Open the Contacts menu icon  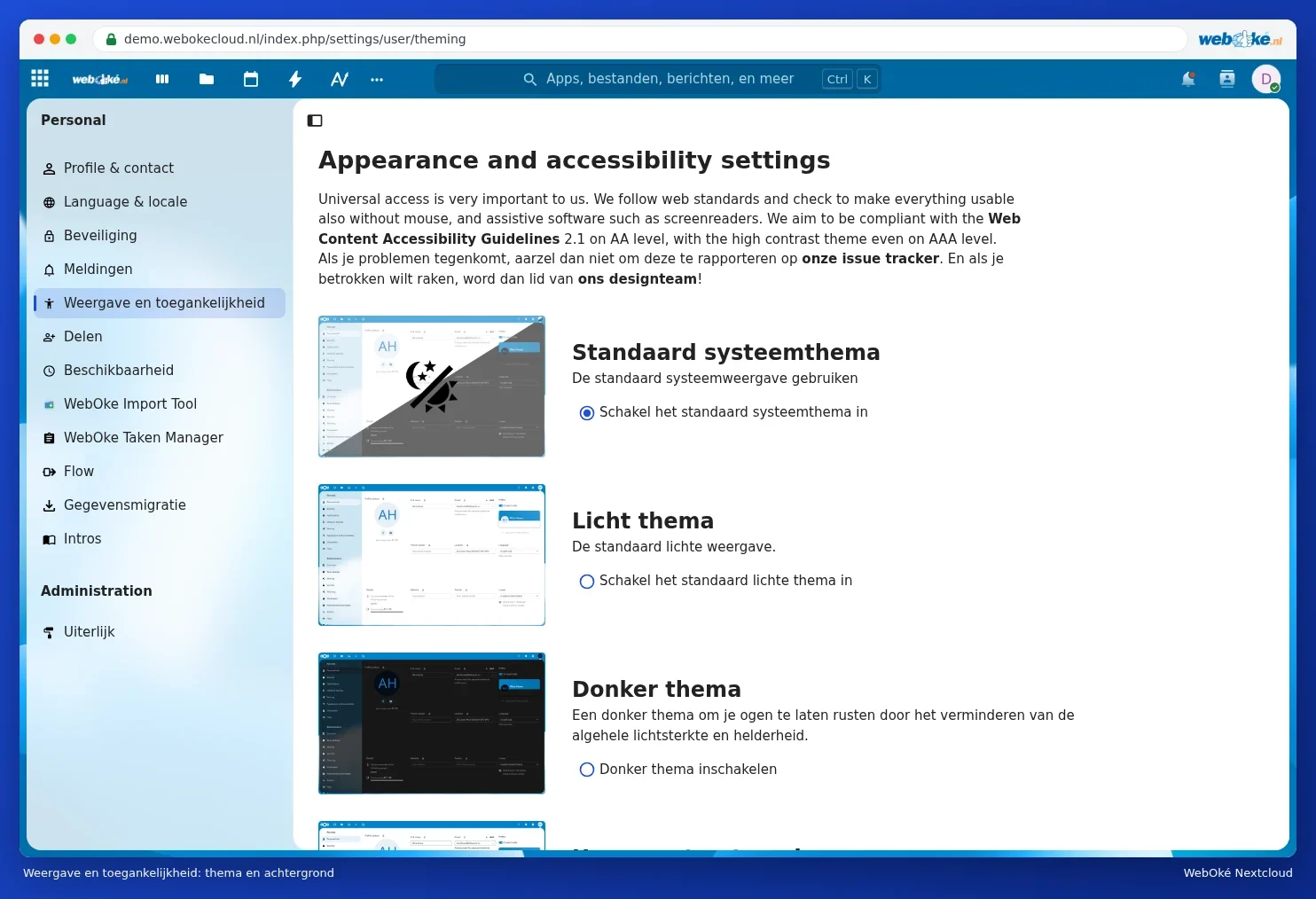click(1227, 79)
